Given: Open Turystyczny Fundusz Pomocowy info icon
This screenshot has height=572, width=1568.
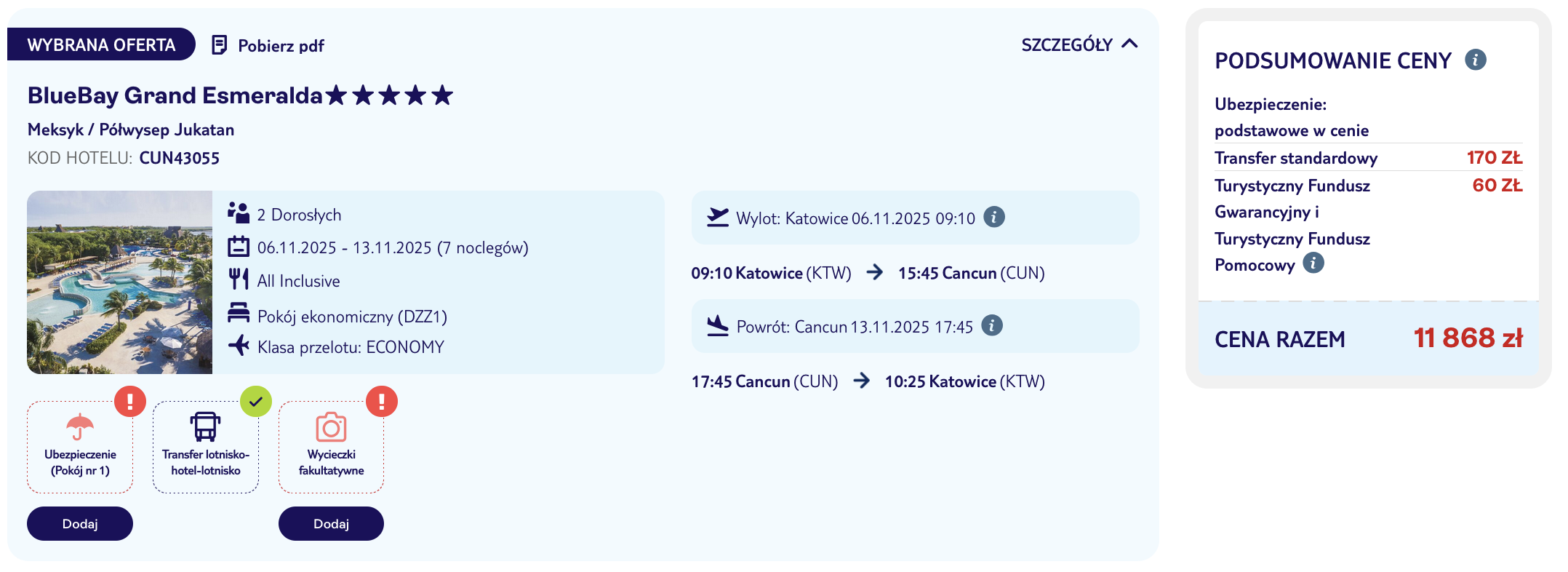Looking at the screenshot, I should [x=1313, y=263].
